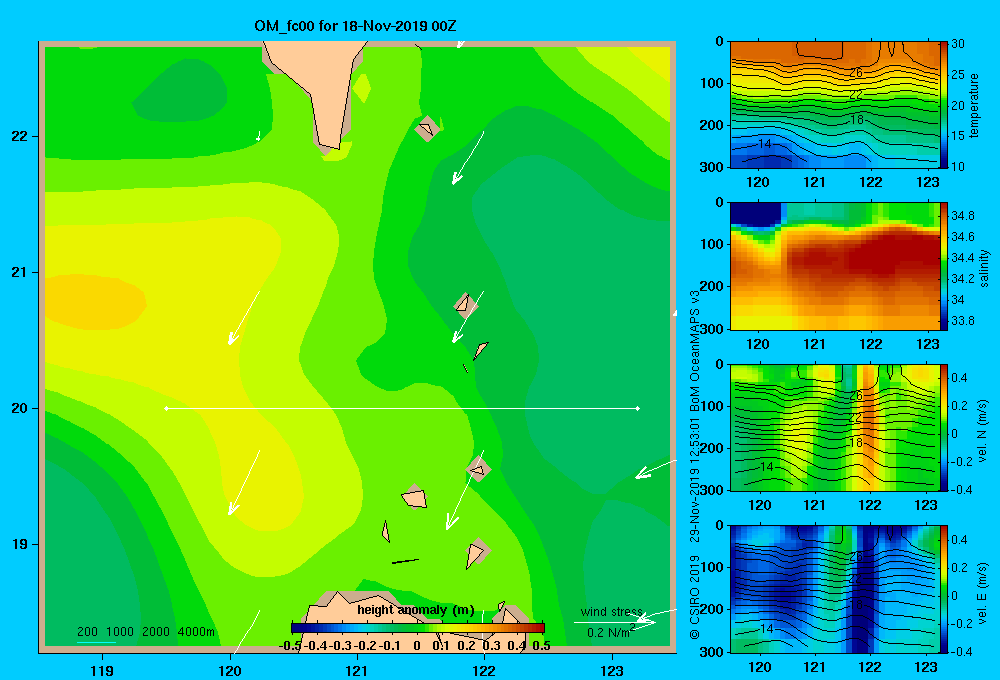Click the -0.5 tick on the height anomaly scale
The width and height of the screenshot is (1000, 680).
(291, 646)
